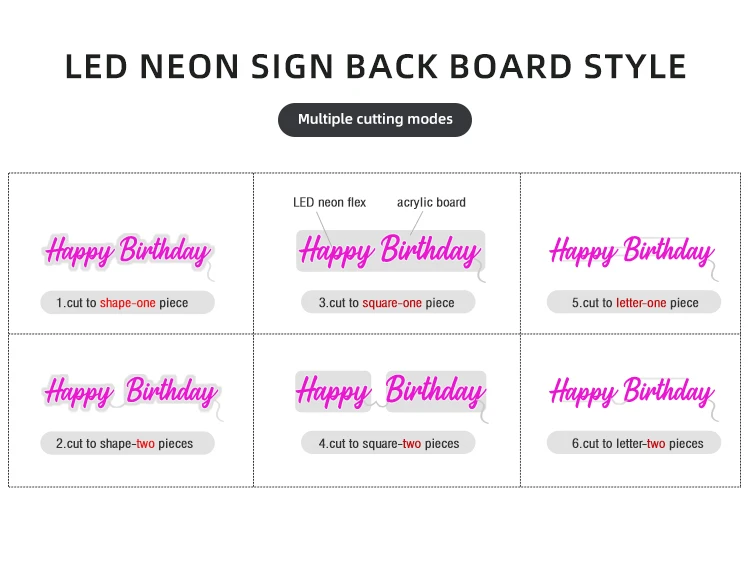Image resolution: width=750 pixels, height=565 pixels.
Task: Select the square-two pieces Happy Birthday sign
Action: [390, 391]
